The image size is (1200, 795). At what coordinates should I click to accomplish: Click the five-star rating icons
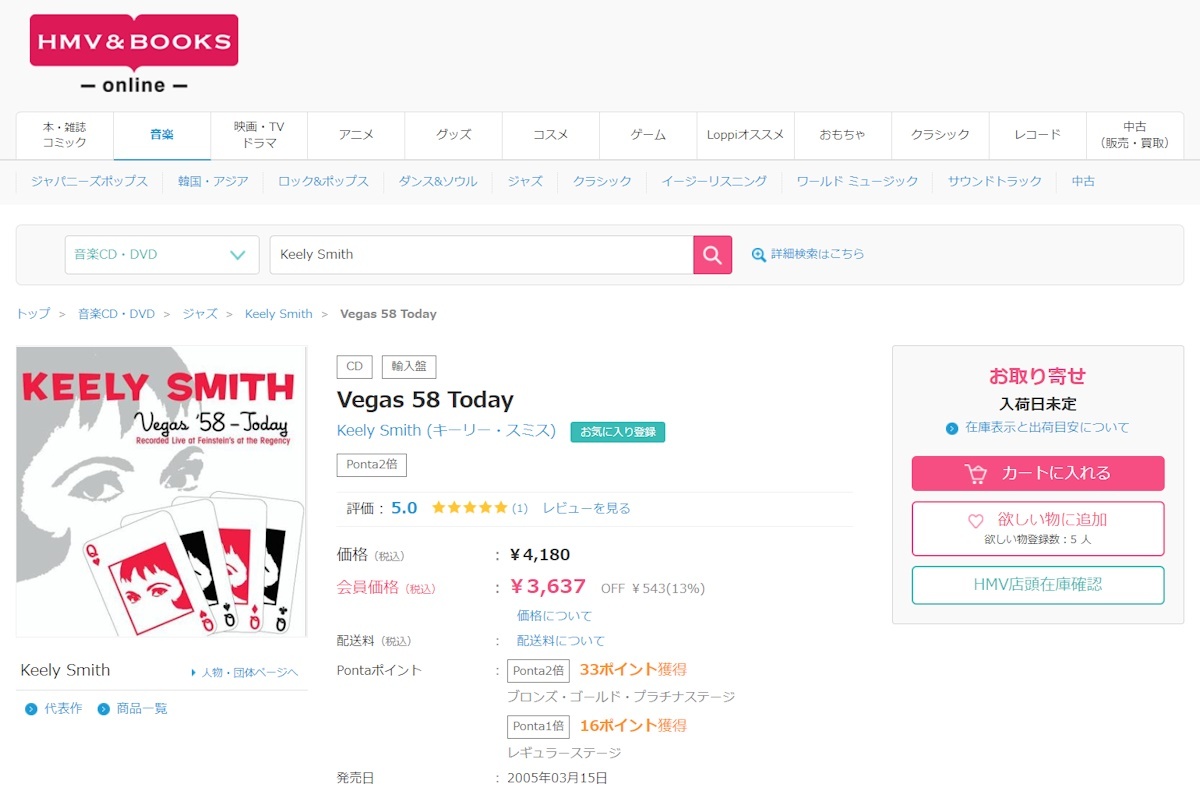[470, 508]
